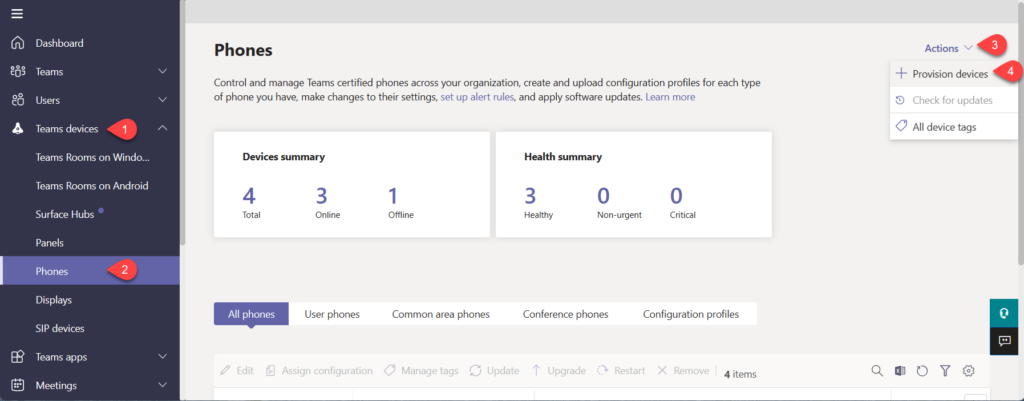The height and width of the screenshot is (401, 1024).
Task: Click the teal headset help button
Action: pos(1004,312)
